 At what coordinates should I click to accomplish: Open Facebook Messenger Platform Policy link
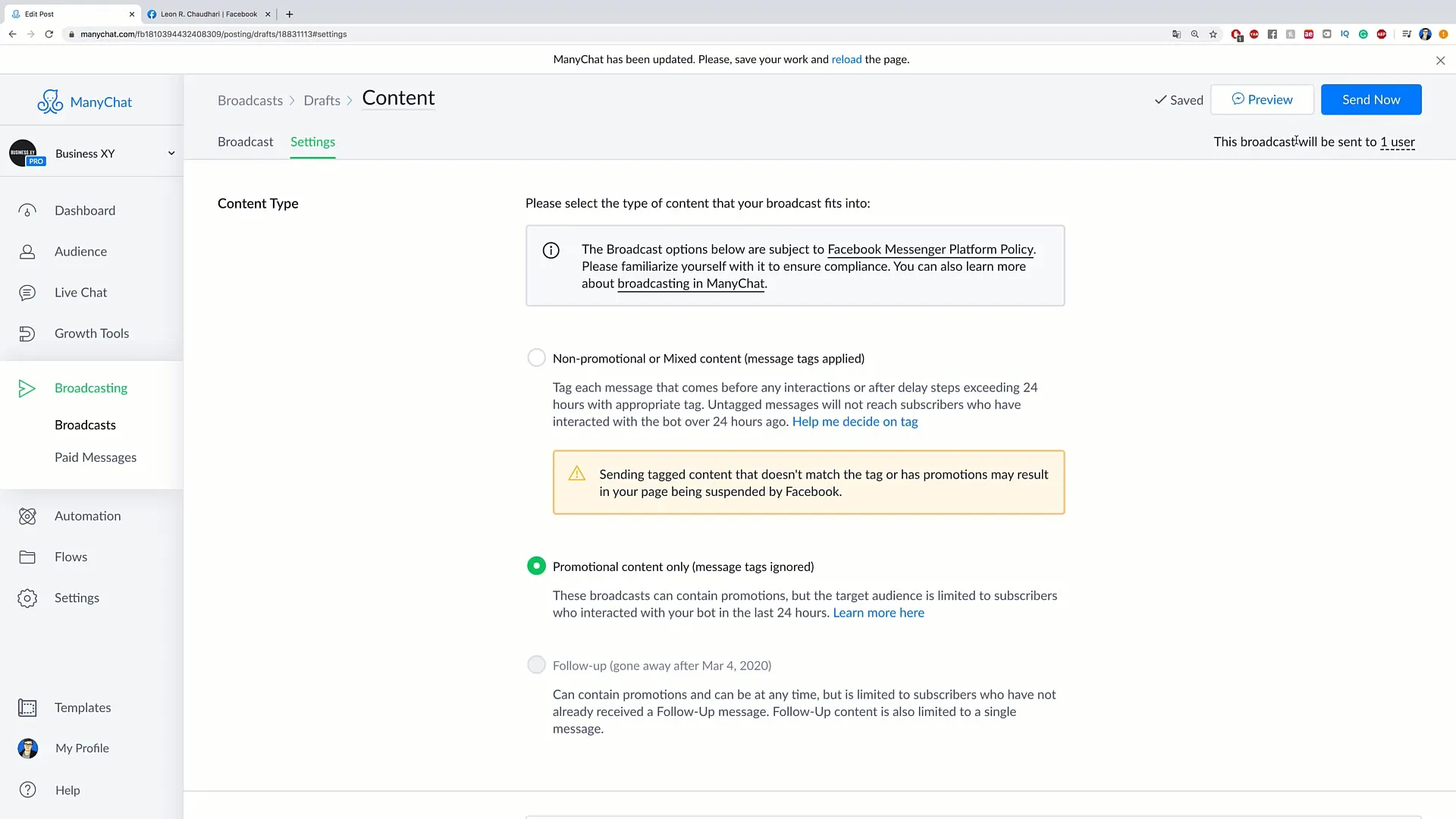(x=930, y=249)
